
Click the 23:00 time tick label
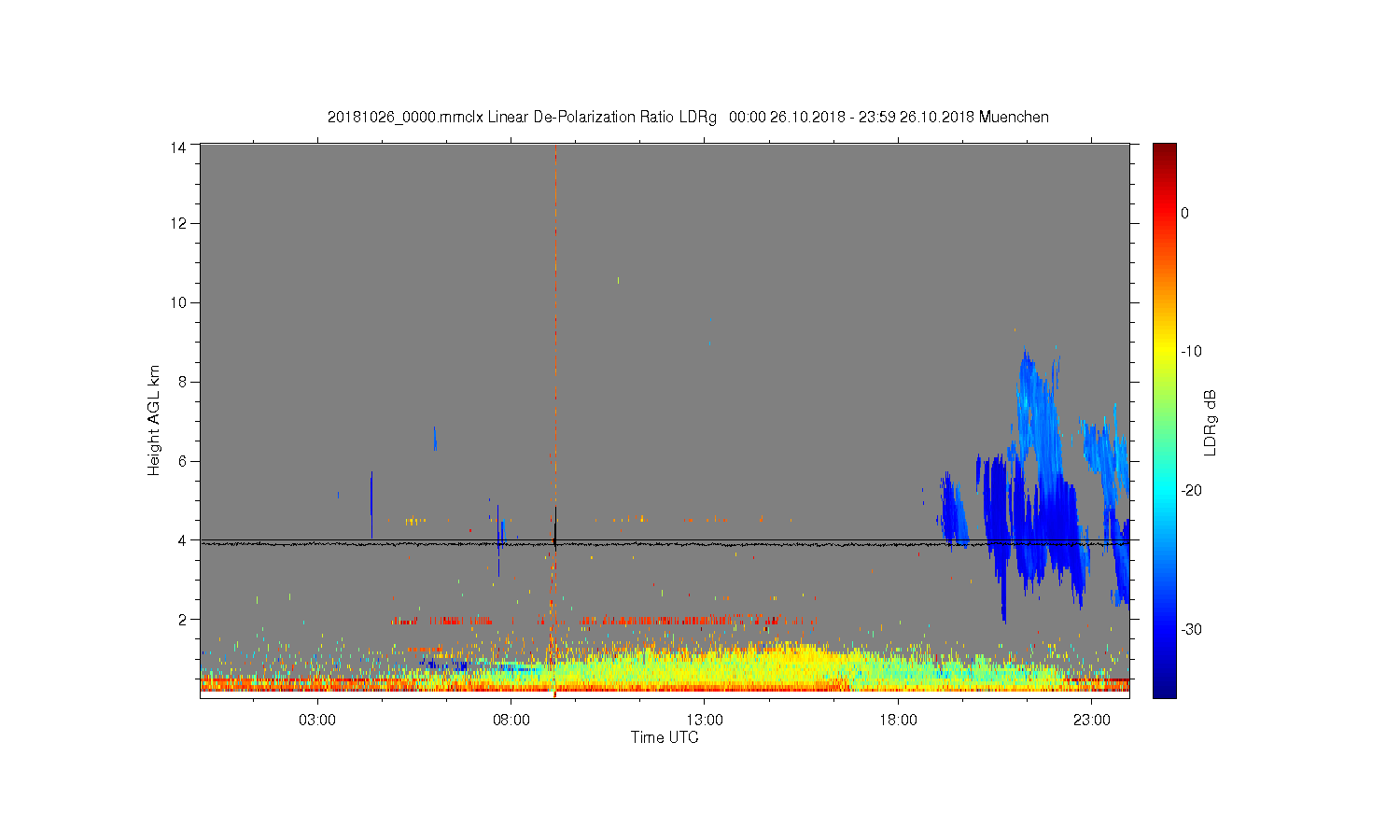click(x=1092, y=721)
